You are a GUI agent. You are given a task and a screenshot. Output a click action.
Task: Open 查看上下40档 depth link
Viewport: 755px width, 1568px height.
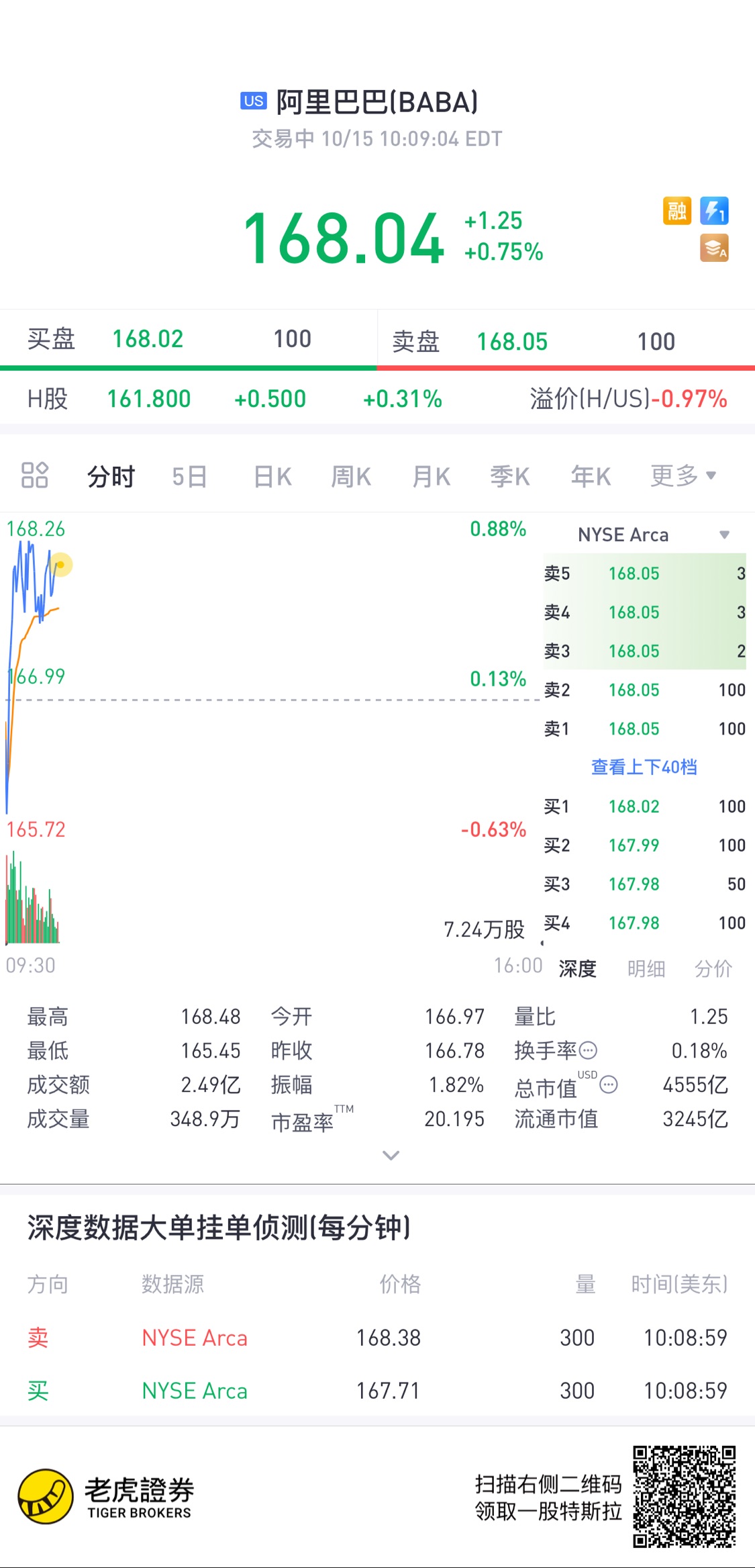coord(644,767)
